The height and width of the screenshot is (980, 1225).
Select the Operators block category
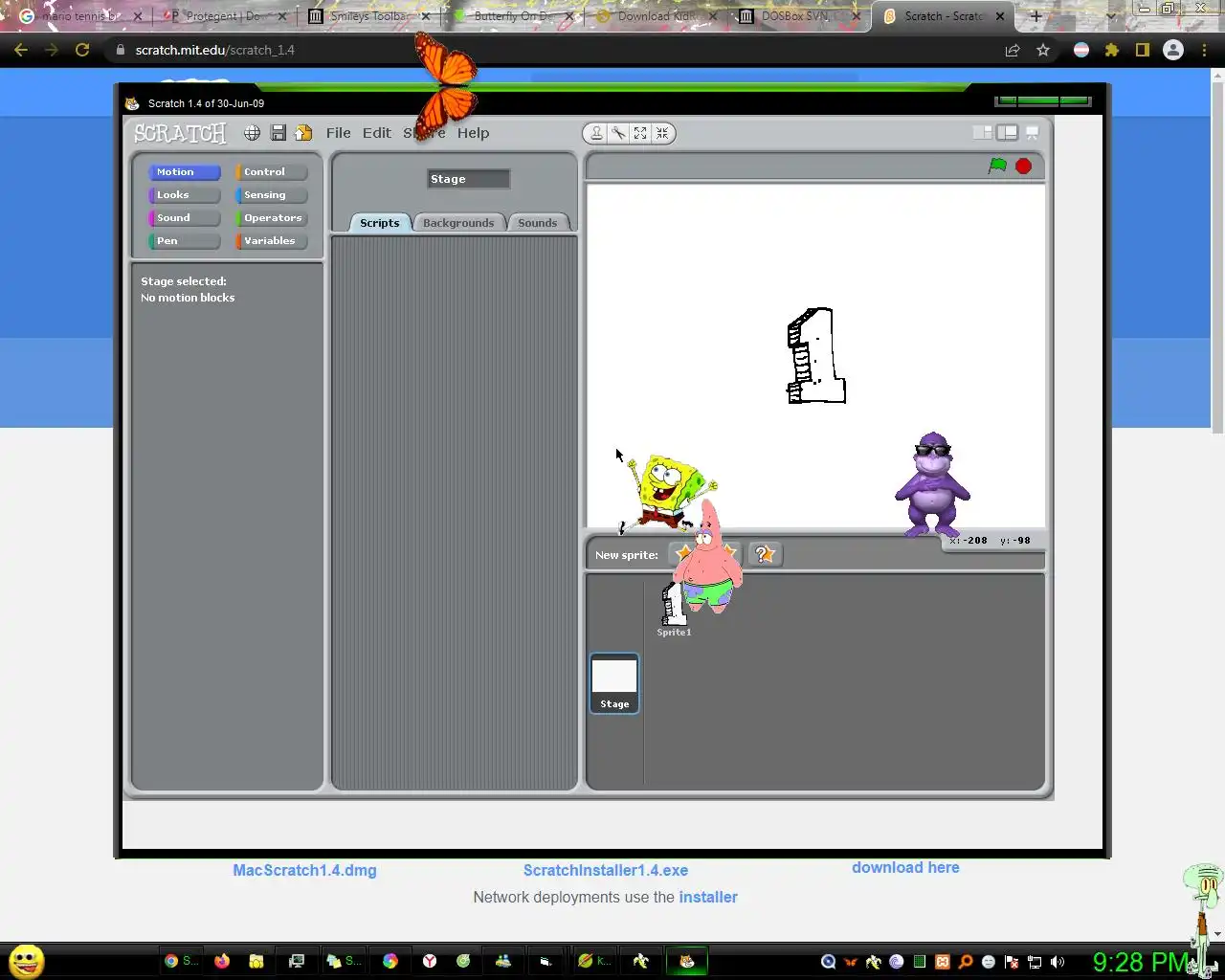coord(271,218)
